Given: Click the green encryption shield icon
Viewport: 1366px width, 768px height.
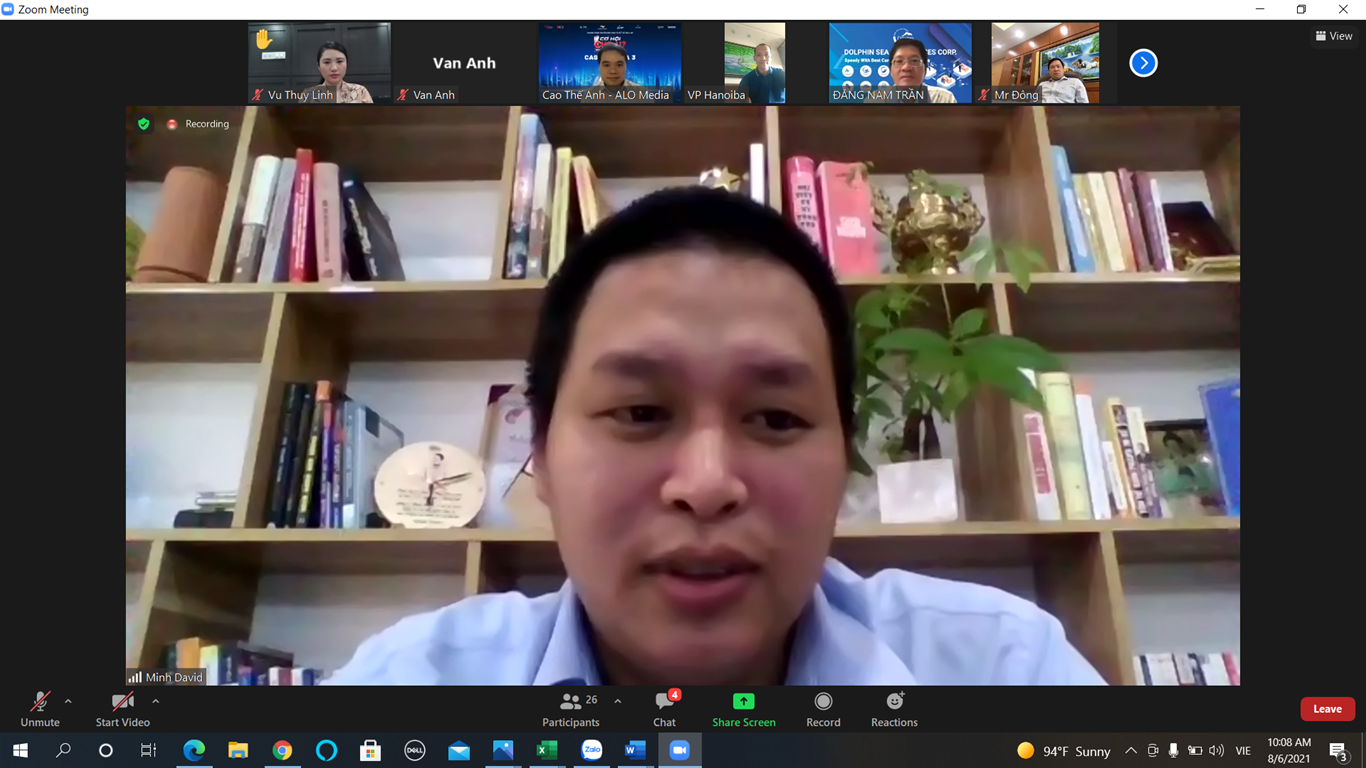Looking at the screenshot, I should pyautogui.click(x=144, y=124).
